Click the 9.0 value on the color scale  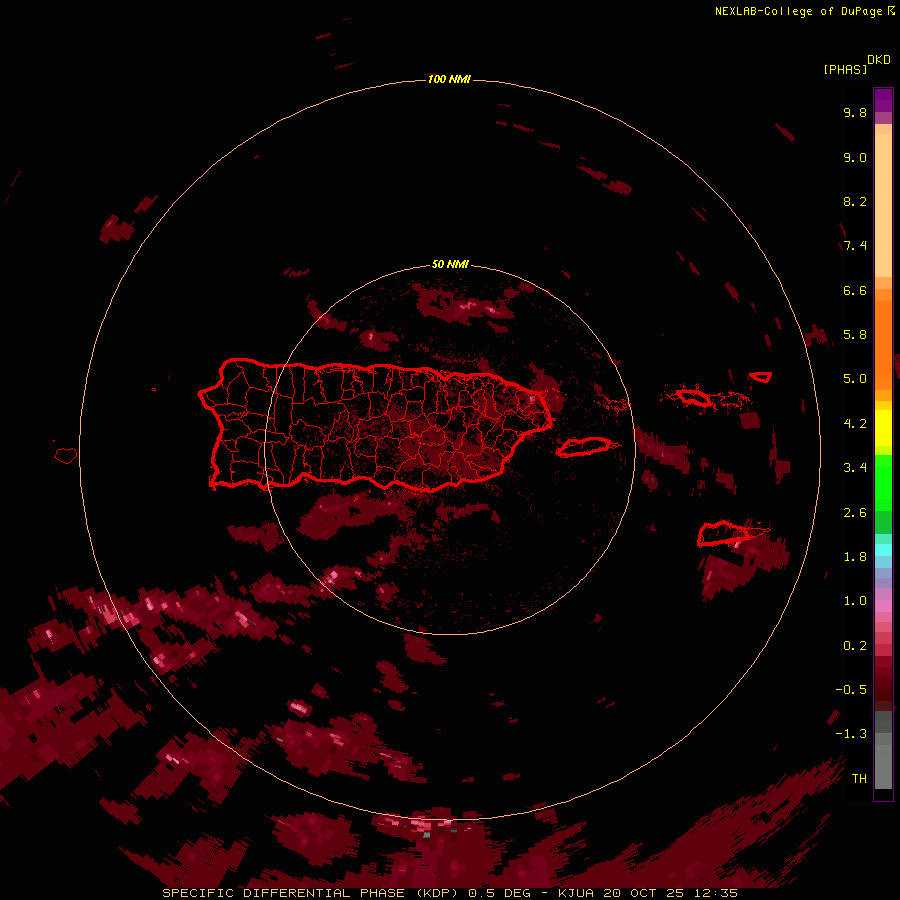coord(855,157)
